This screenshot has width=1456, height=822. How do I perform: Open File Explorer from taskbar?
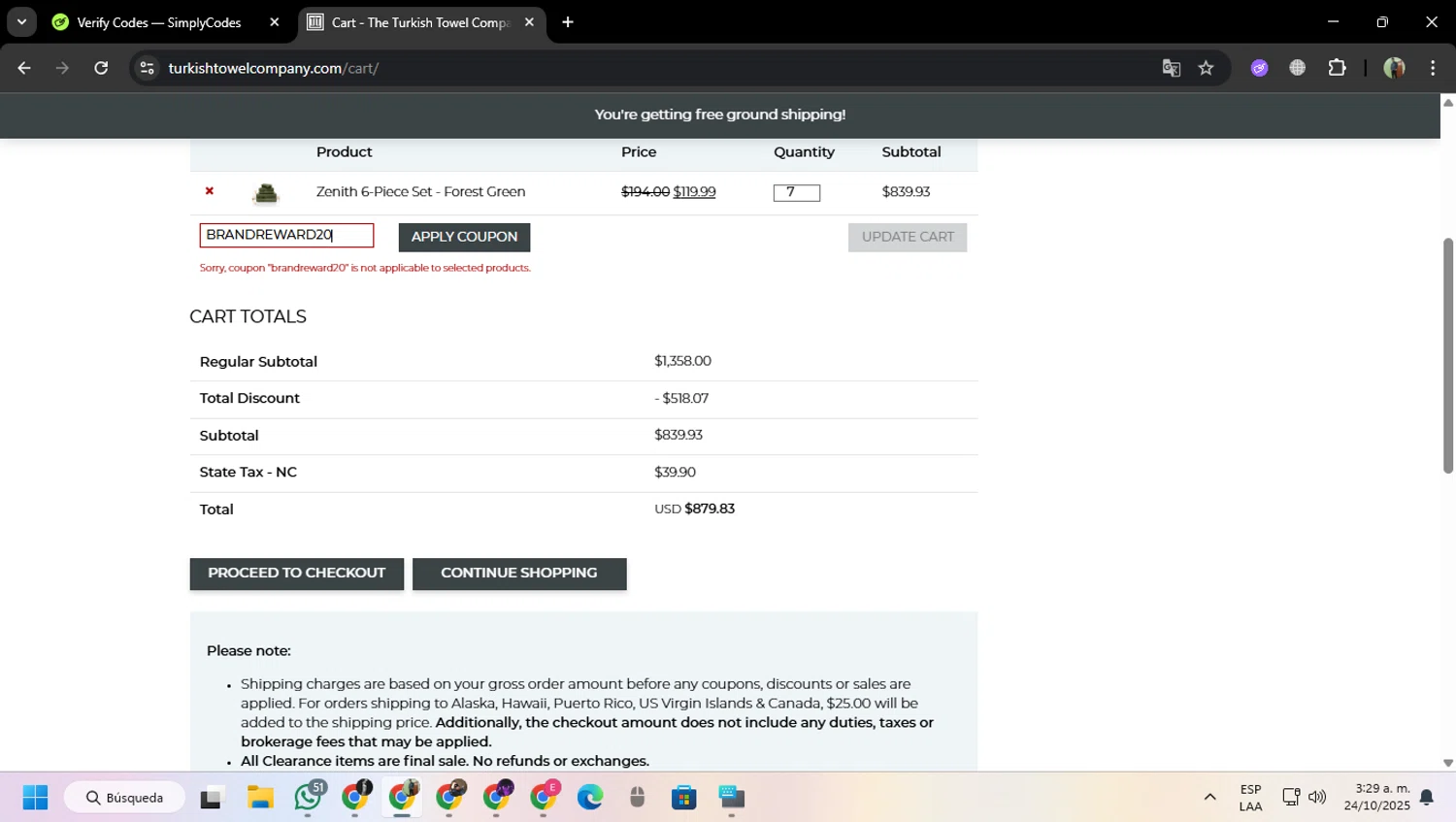pyautogui.click(x=260, y=798)
